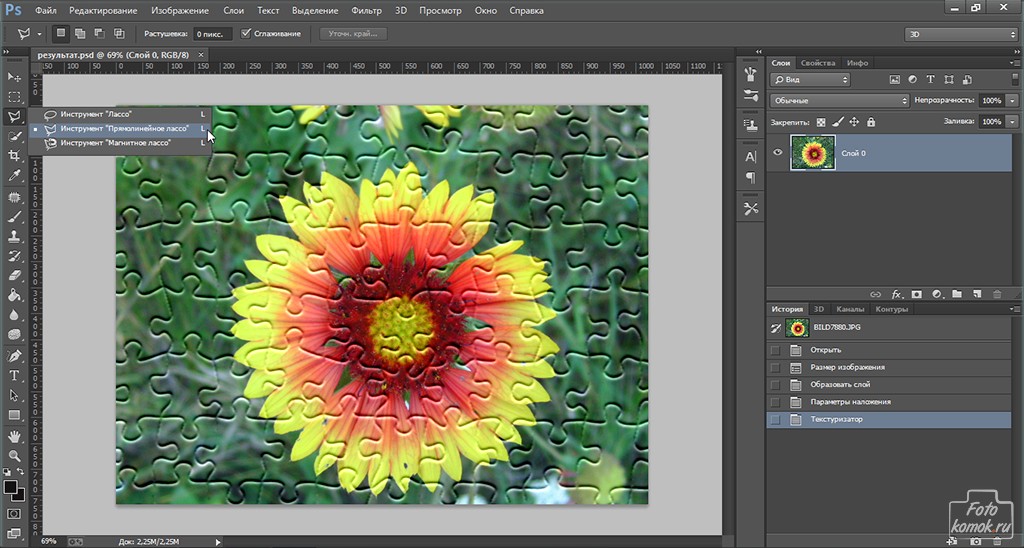Viewport: 1024px width, 548px height.
Task: Open the 3D workspace dropdown
Action: [x=960, y=34]
